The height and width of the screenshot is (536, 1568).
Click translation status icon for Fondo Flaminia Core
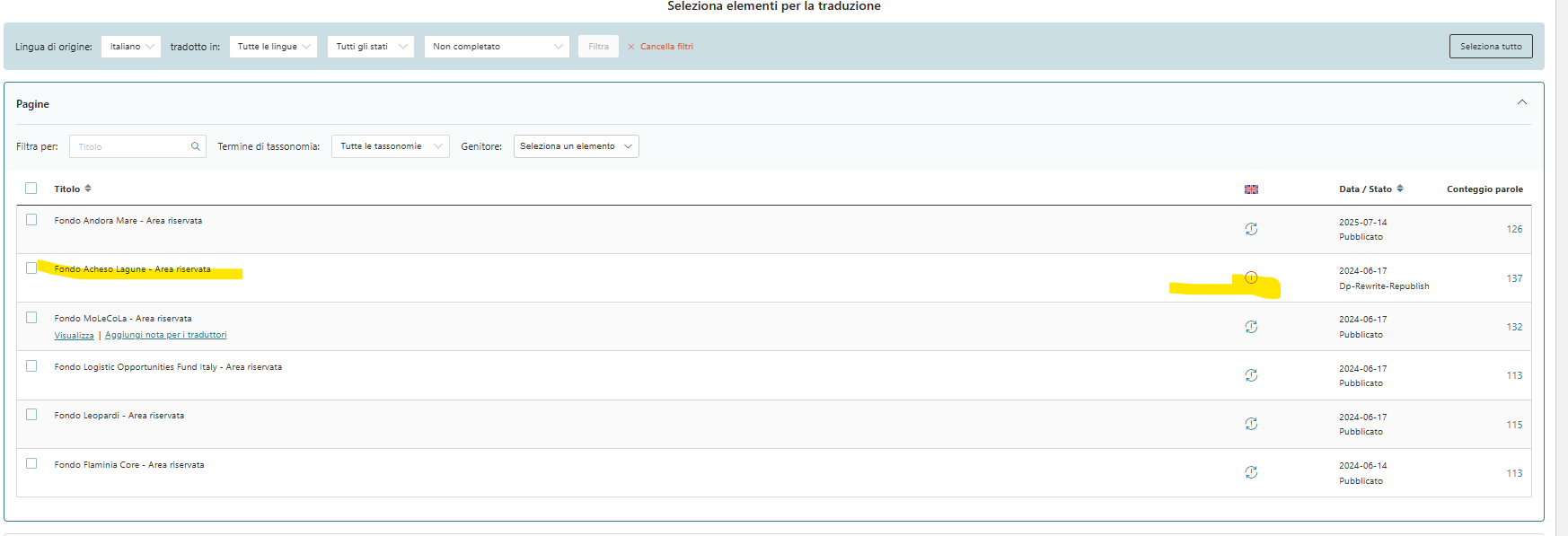1251,472
